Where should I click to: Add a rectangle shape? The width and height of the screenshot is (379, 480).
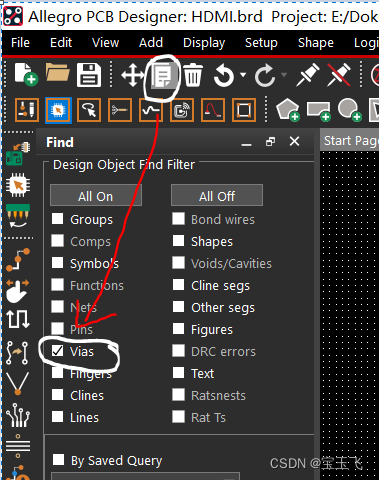[x=319, y=111]
